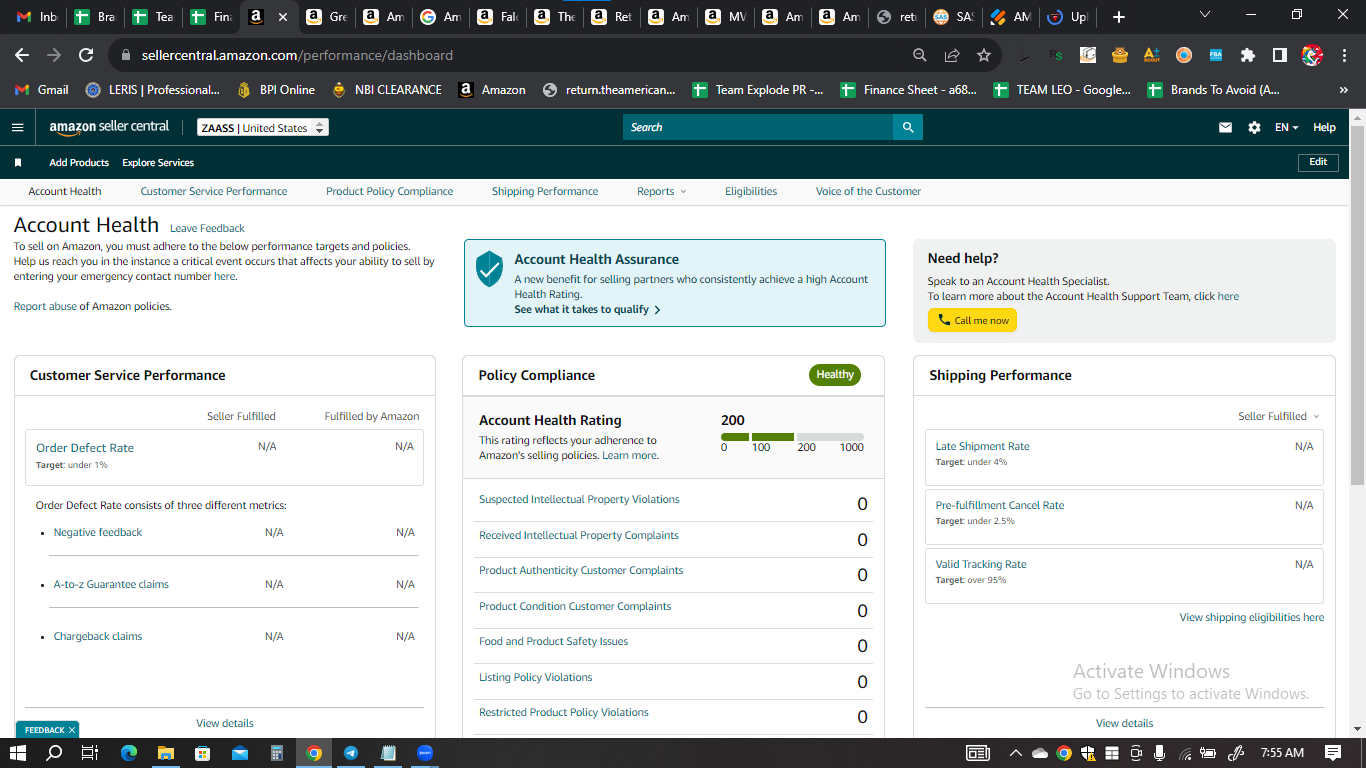Launch Telegram from the taskbar
Image resolution: width=1366 pixels, height=768 pixels.
click(351, 753)
